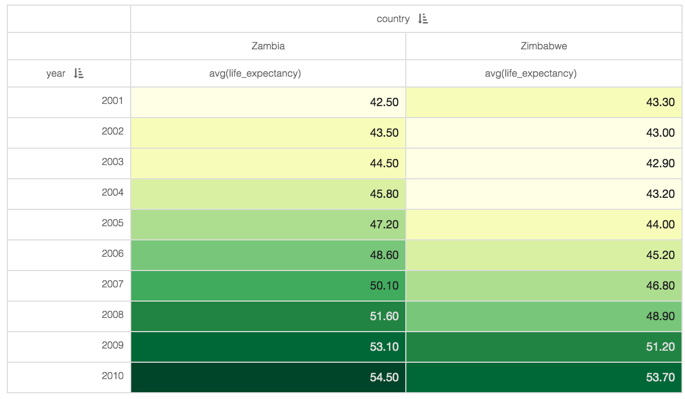Click the Zimbabwe 2006 cell showing 45.20
The width and height of the screenshot is (685, 399).
click(543, 255)
